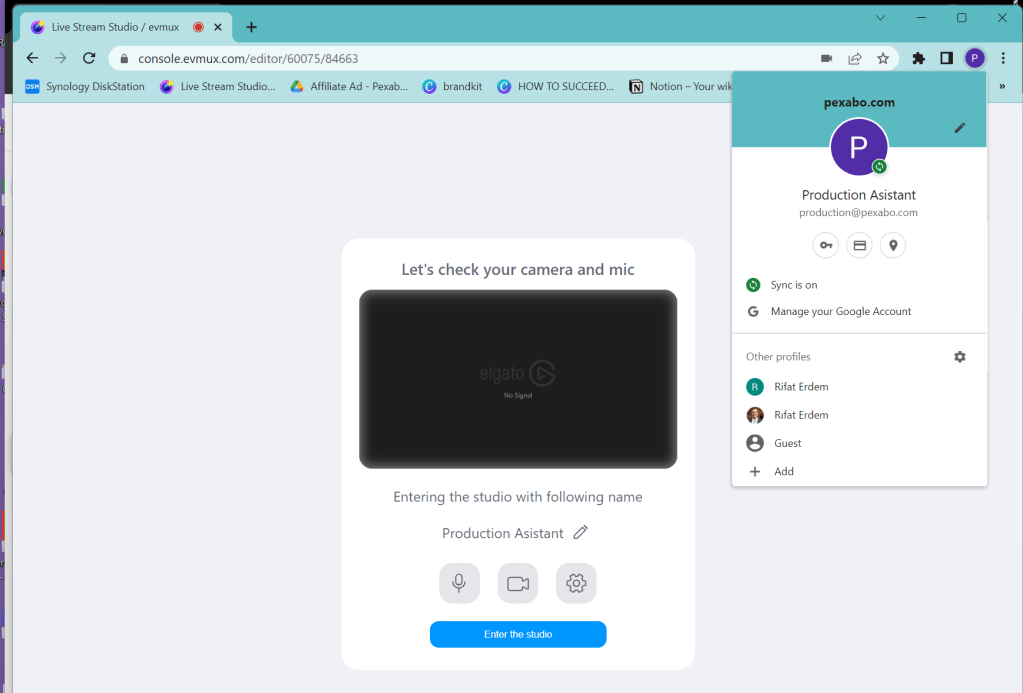Open tab search chevron in title bar

[881, 18]
